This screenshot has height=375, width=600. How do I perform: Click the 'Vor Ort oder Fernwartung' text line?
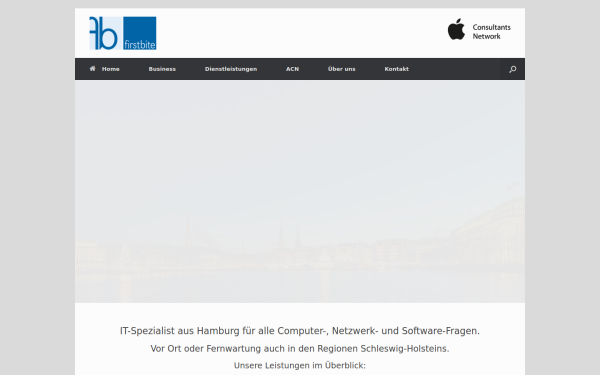[x=300, y=349]
